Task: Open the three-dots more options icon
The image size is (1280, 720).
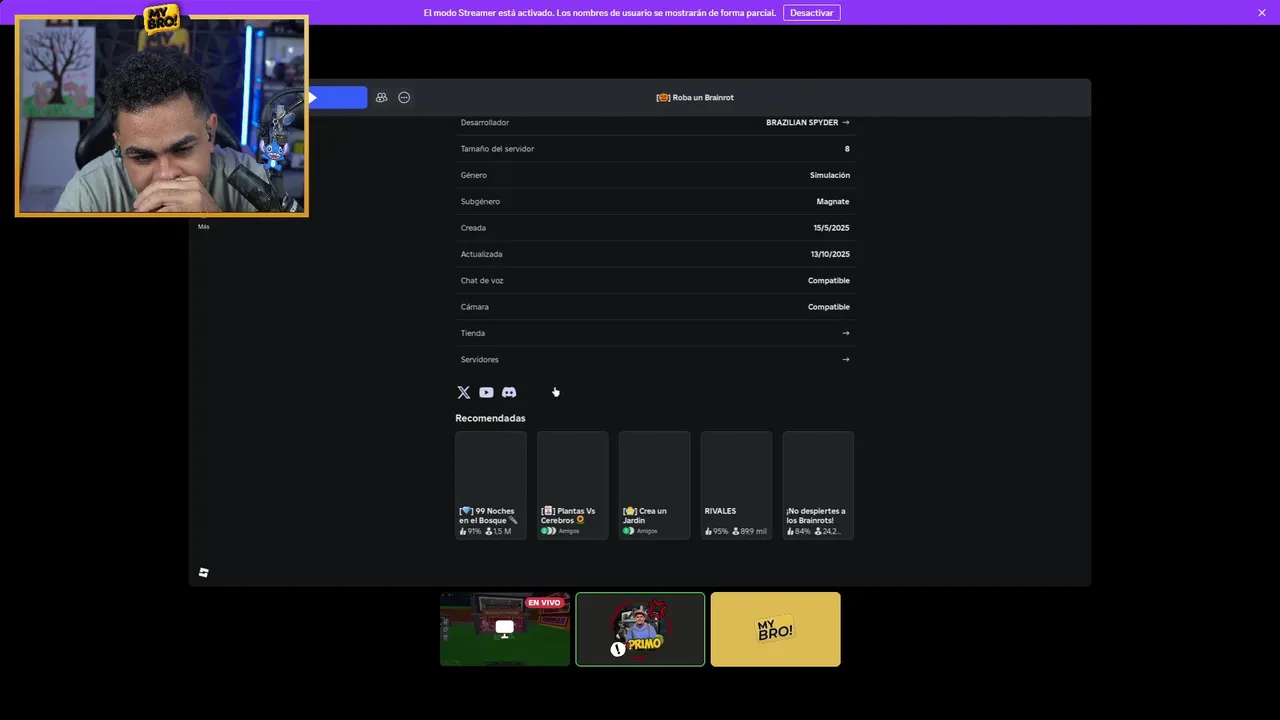Action: [x=404, y=97]
